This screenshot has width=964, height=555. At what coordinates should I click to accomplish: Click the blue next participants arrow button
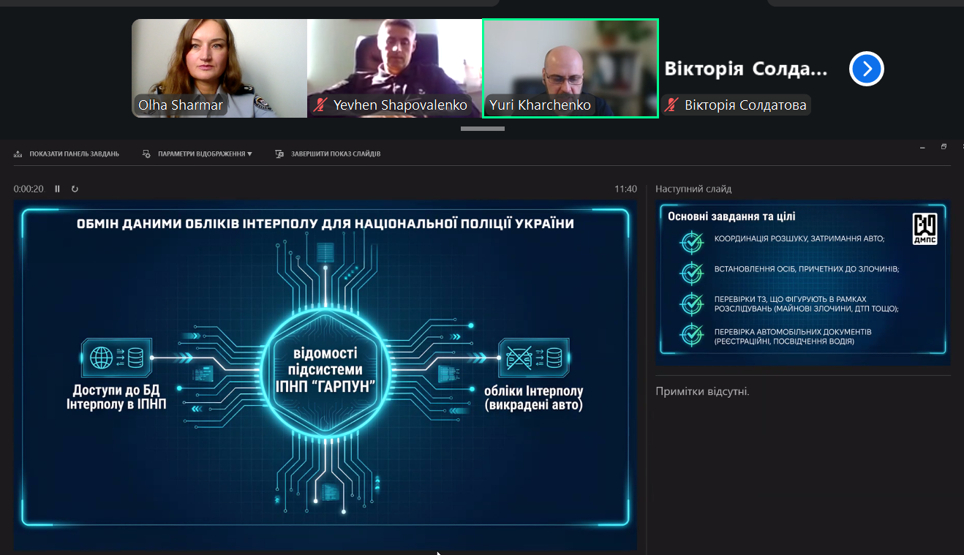(866, 69)
